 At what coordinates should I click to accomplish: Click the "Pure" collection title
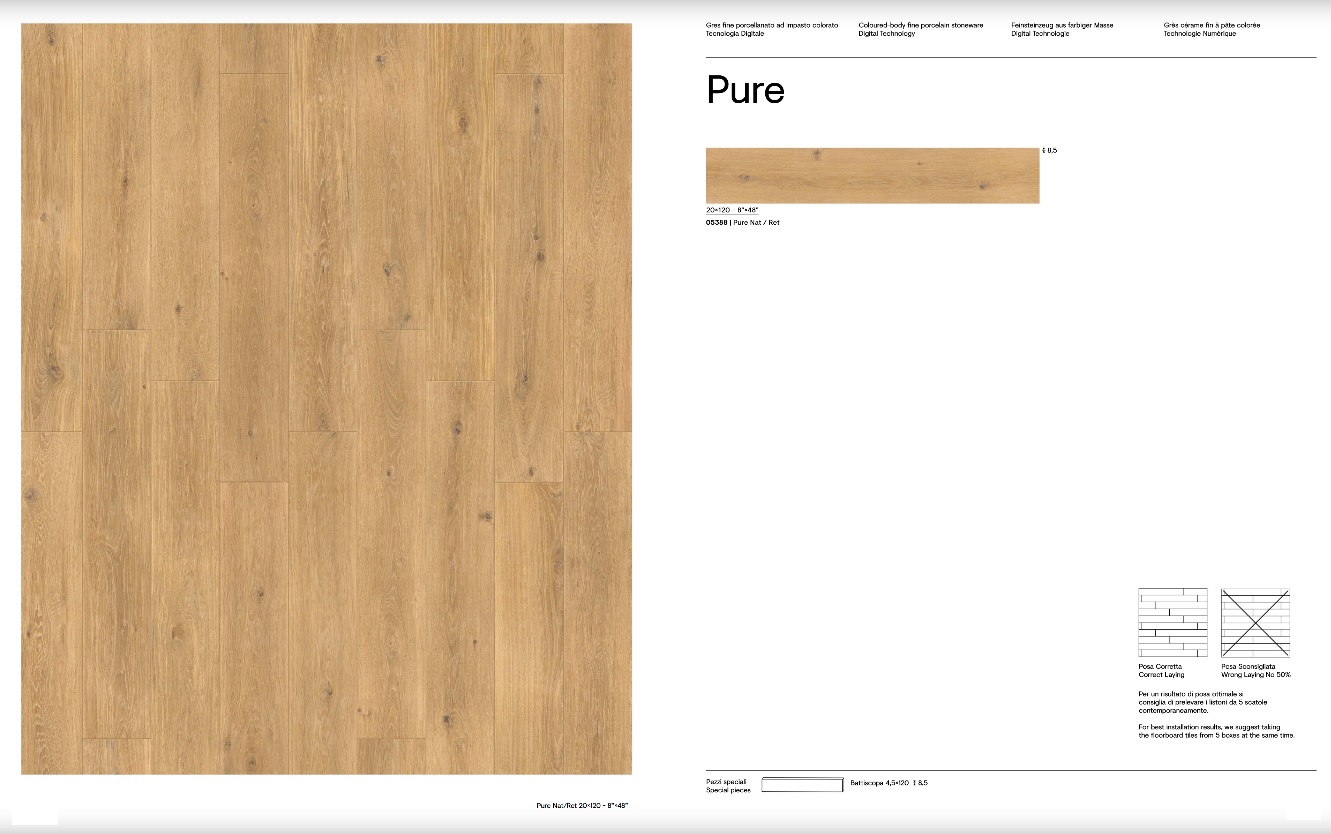(745, 91)
